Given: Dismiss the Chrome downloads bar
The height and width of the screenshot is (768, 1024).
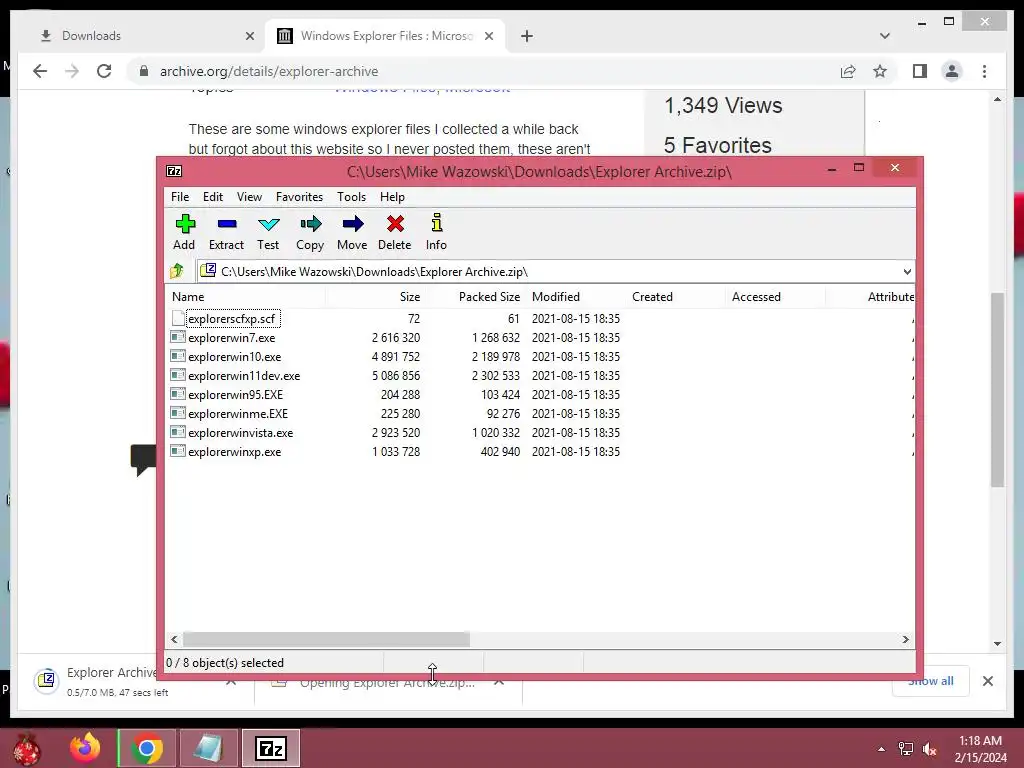Looking at the screenshot, I should point(987,681).
